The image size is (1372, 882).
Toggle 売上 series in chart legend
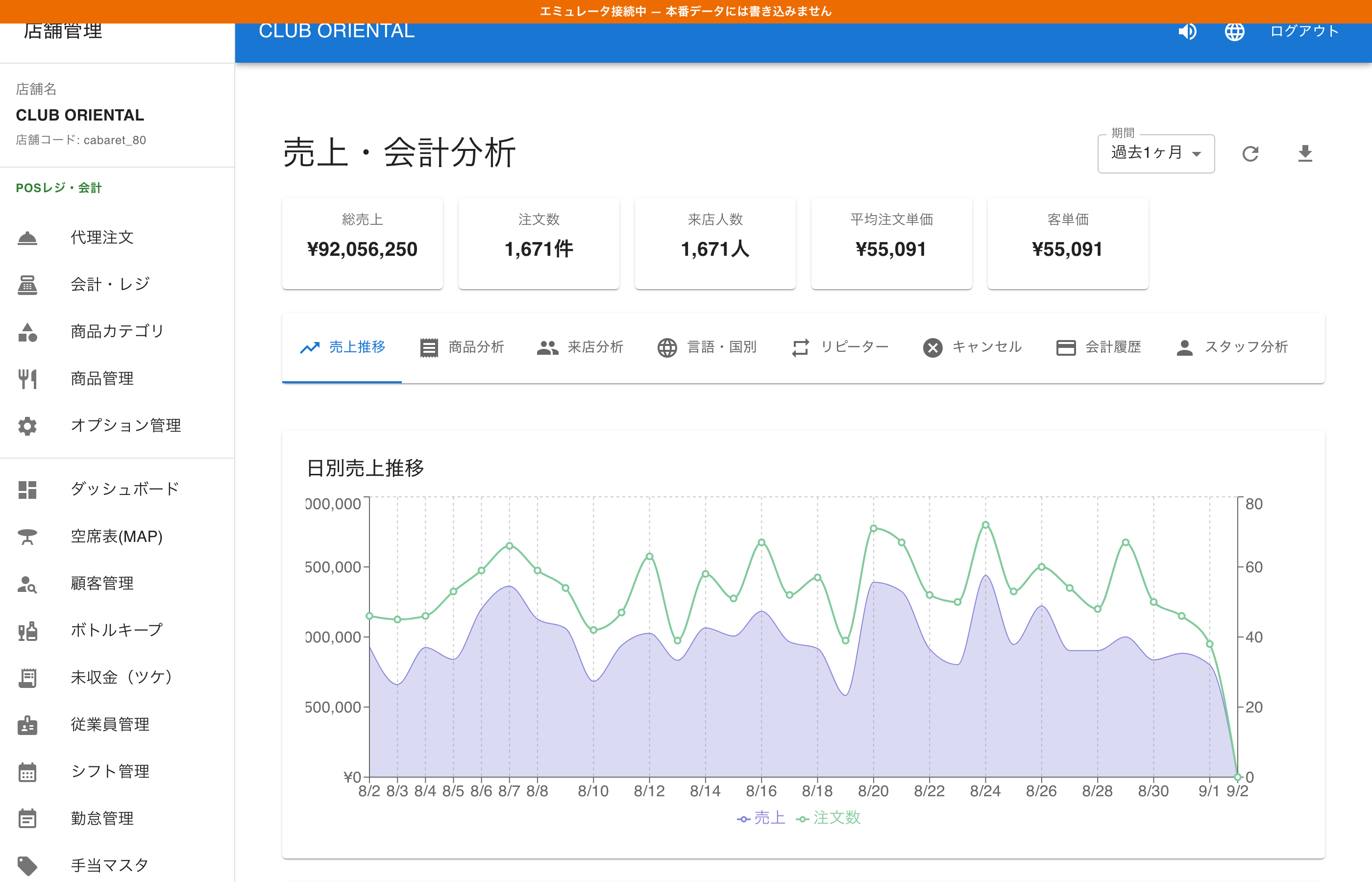click(x=760, y=818)
